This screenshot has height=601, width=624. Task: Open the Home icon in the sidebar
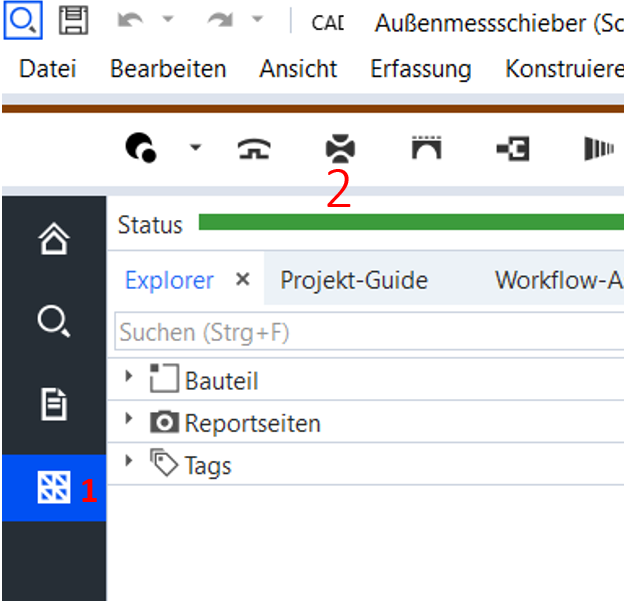click(54, 238)
